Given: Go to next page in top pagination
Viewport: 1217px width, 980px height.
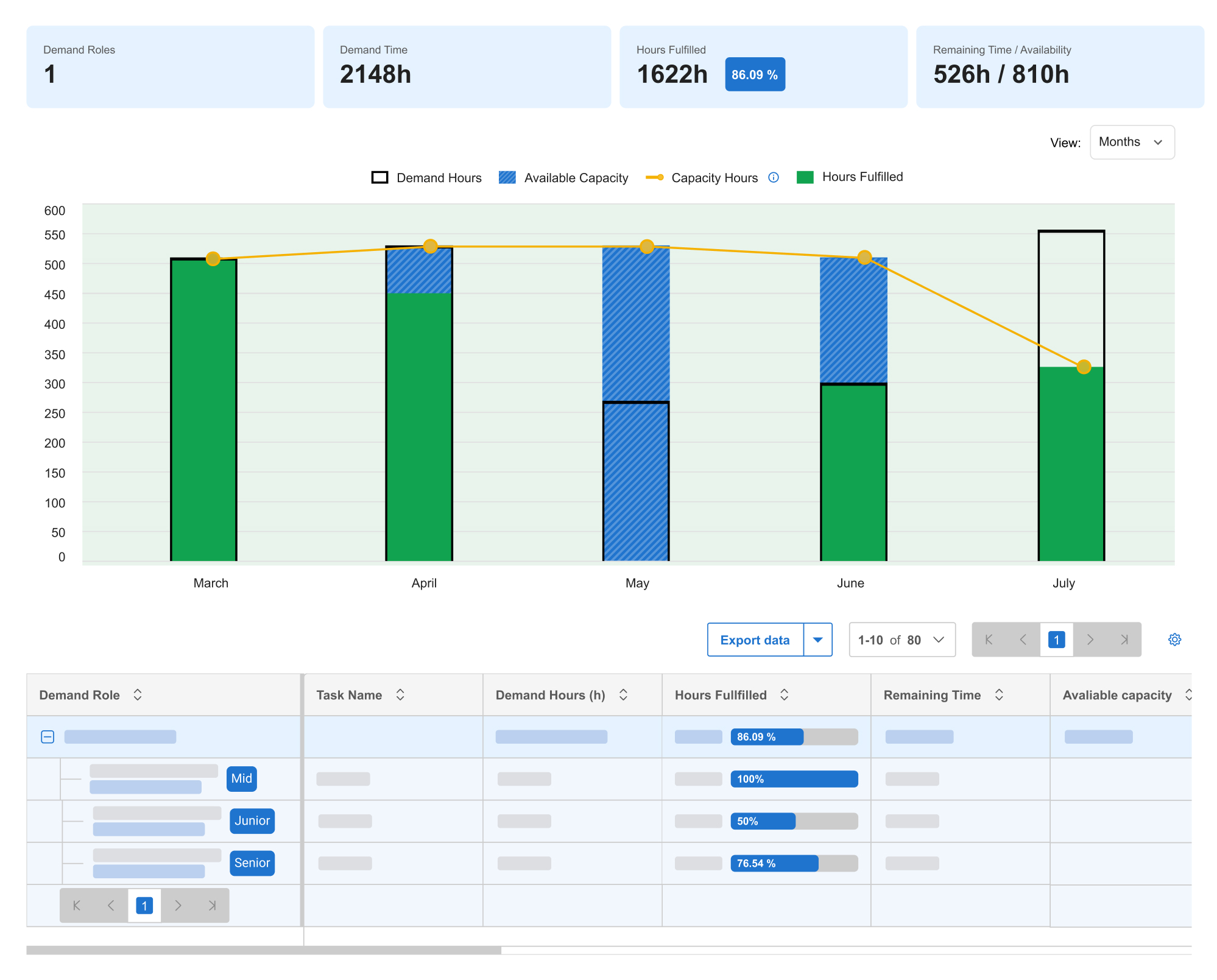Looking at the screenshot, I should (1090, 640).
